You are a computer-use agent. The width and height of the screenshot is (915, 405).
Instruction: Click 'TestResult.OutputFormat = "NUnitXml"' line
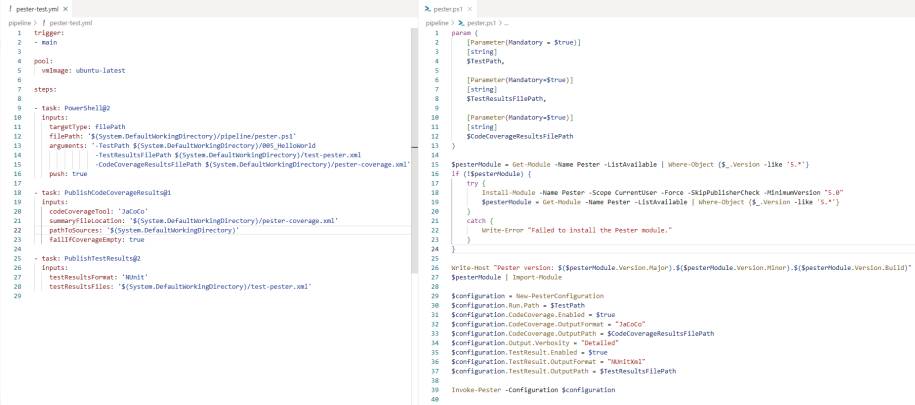(549, 362)
